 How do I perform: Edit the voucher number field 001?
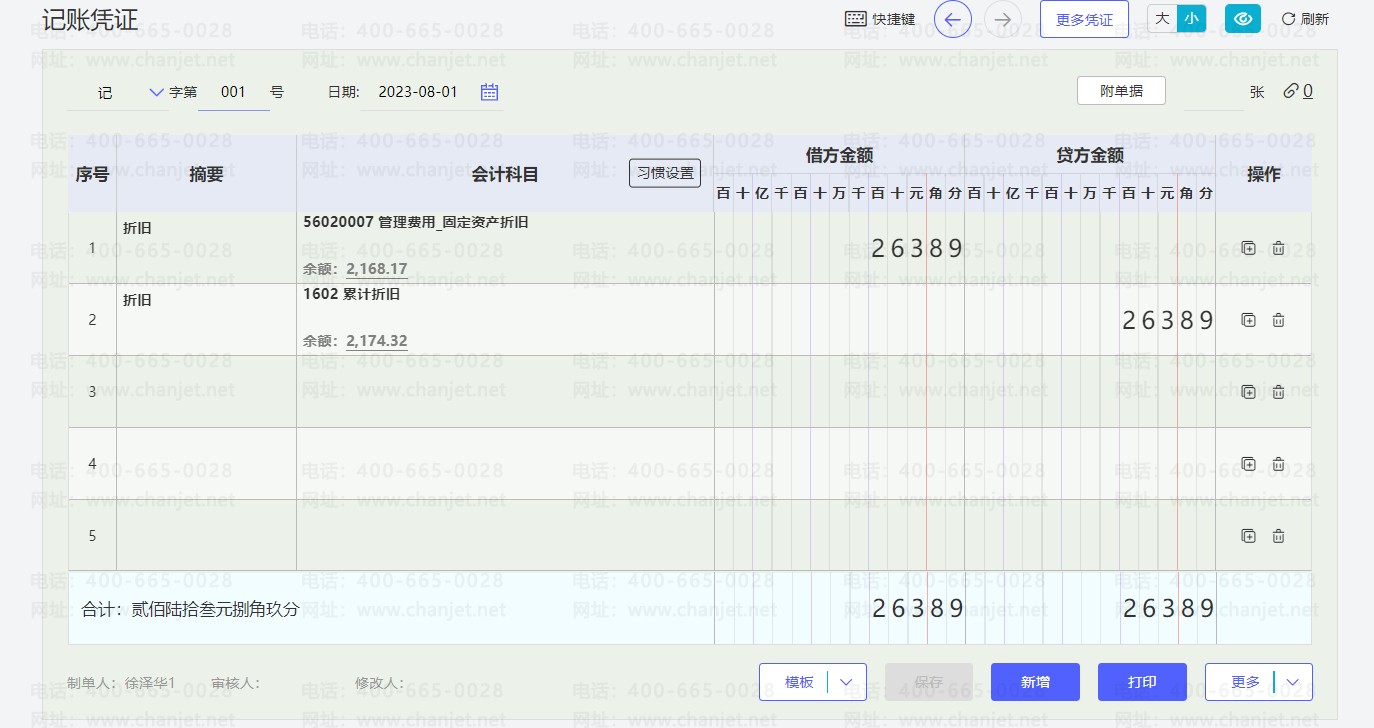click(x=234, y=92)
